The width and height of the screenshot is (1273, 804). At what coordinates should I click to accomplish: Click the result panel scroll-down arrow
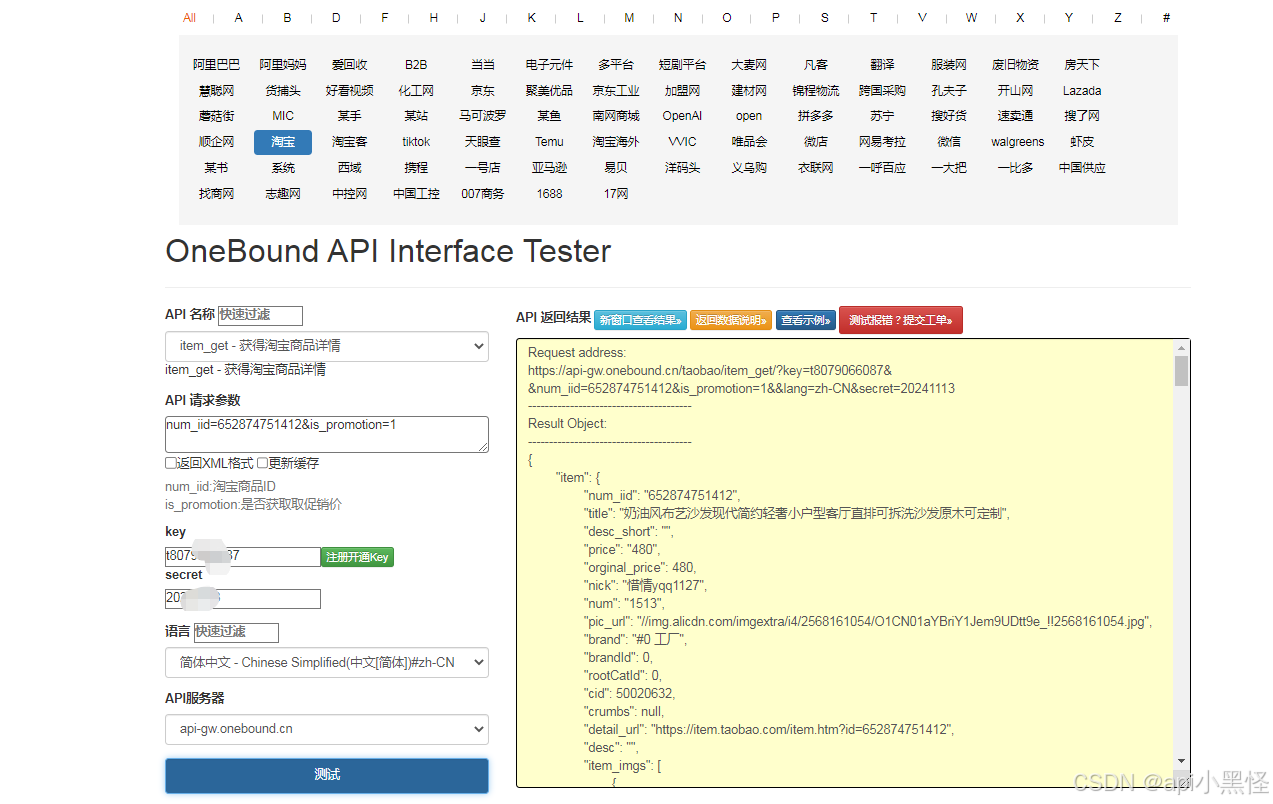click(1181, 761)
